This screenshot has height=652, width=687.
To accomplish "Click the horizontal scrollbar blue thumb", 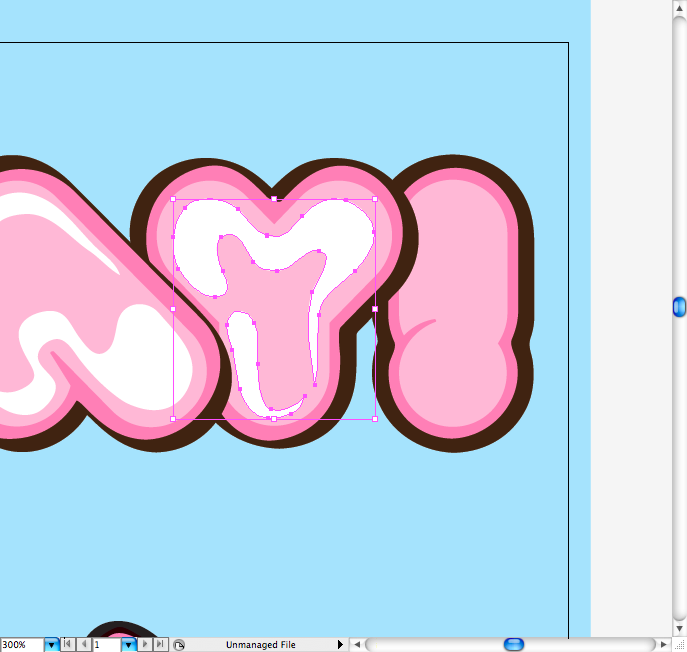I will point(513,645).
